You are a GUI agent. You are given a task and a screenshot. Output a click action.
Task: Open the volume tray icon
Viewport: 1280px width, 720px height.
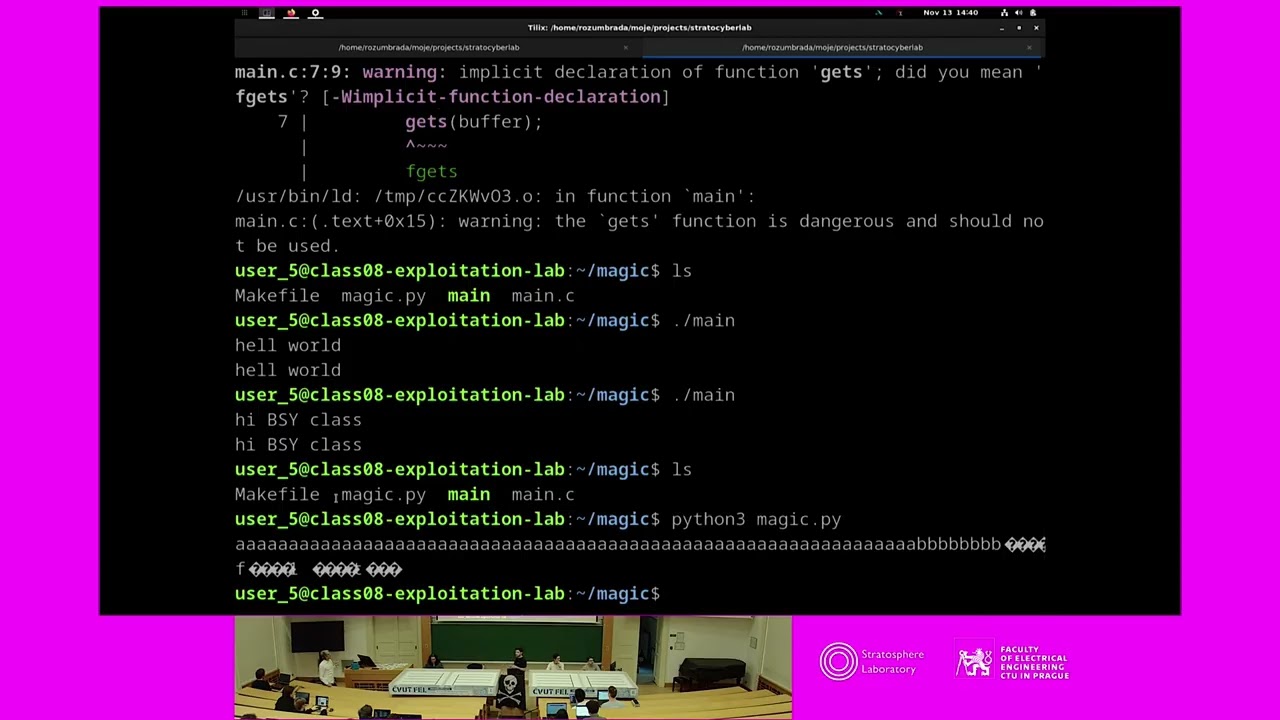click(x=1018, y=13)
